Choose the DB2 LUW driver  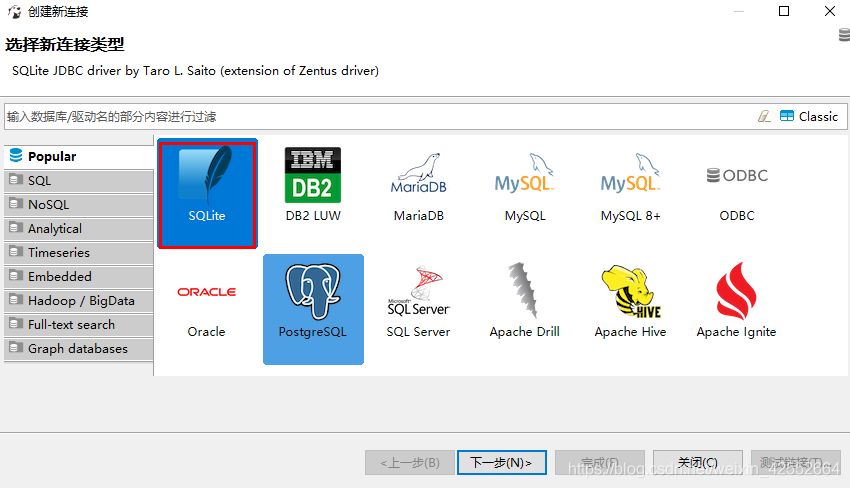click(x=313, y=185)
